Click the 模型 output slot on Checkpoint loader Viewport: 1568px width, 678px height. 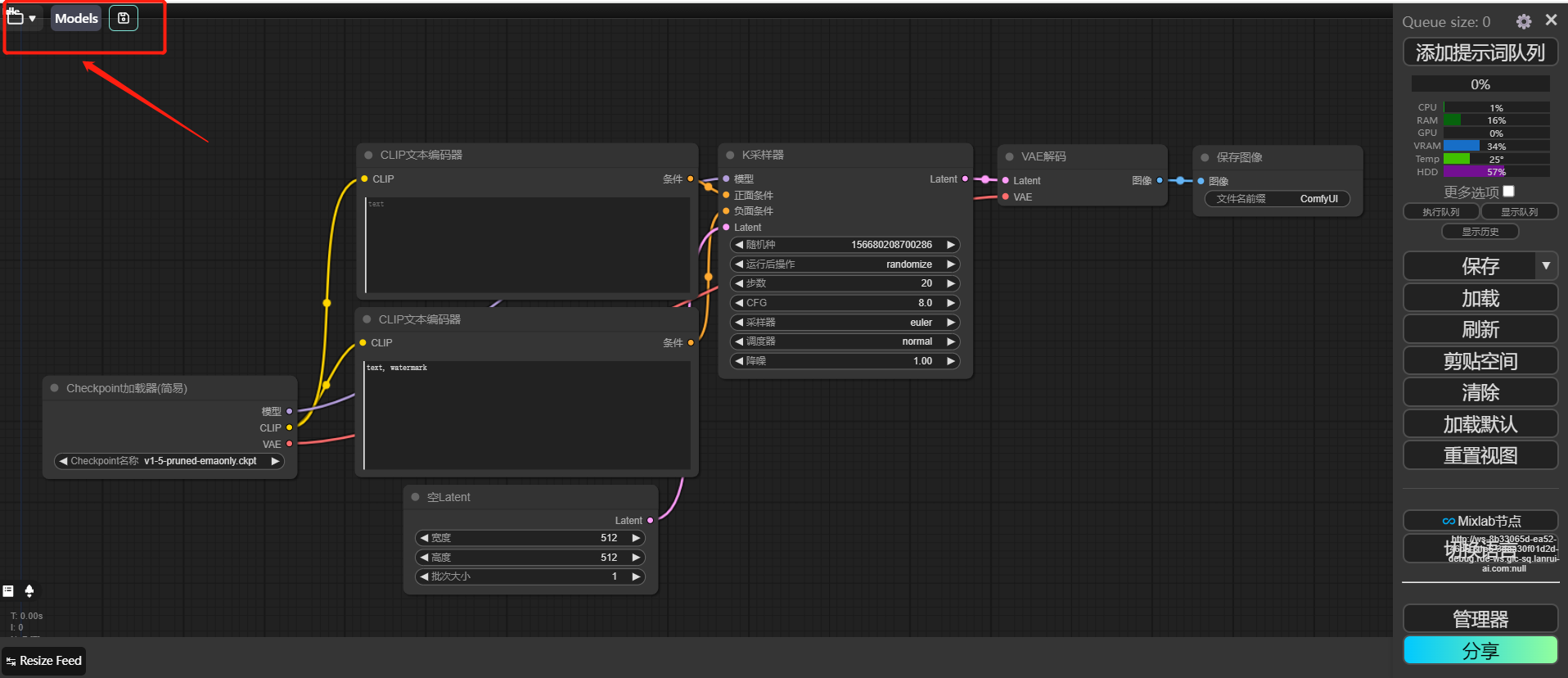pyautogui.click(x=289, y=411)
